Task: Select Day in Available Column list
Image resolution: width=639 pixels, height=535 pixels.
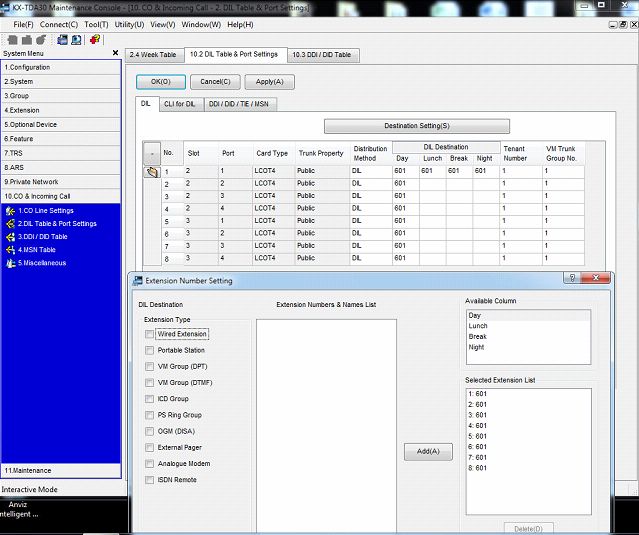Action: [x=528, y=315]
